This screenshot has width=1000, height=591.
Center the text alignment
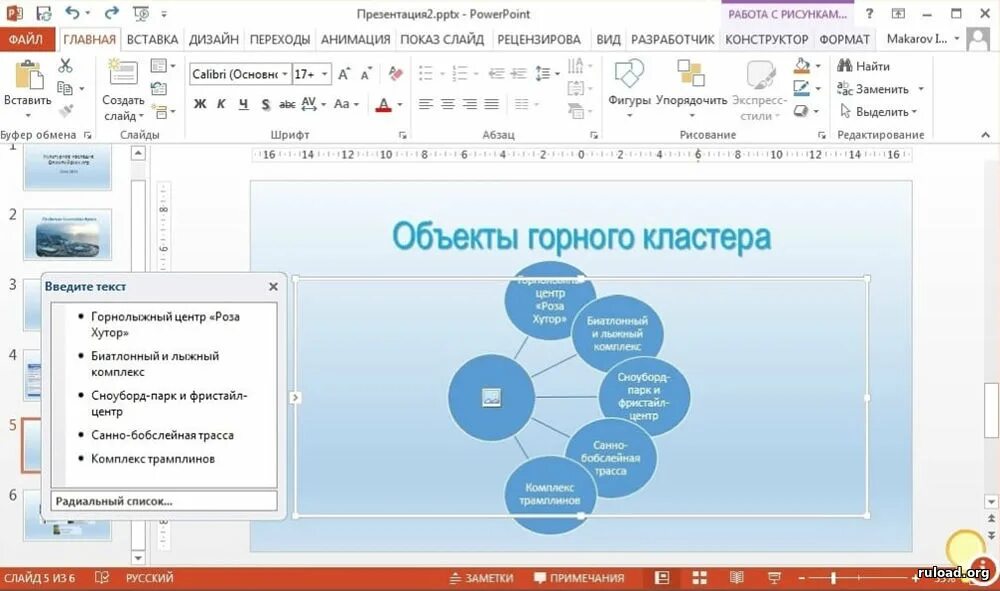[x=448, y=104]
